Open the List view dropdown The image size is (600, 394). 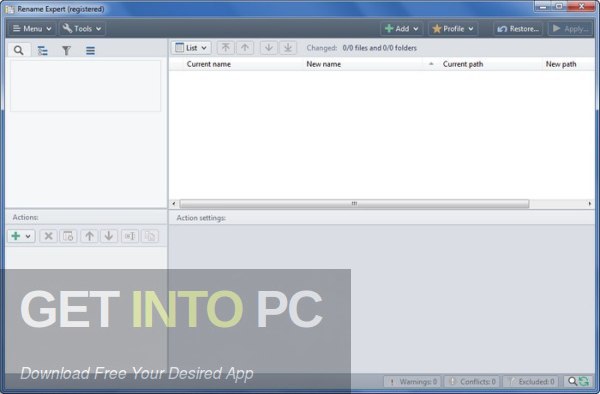point(191,48)
